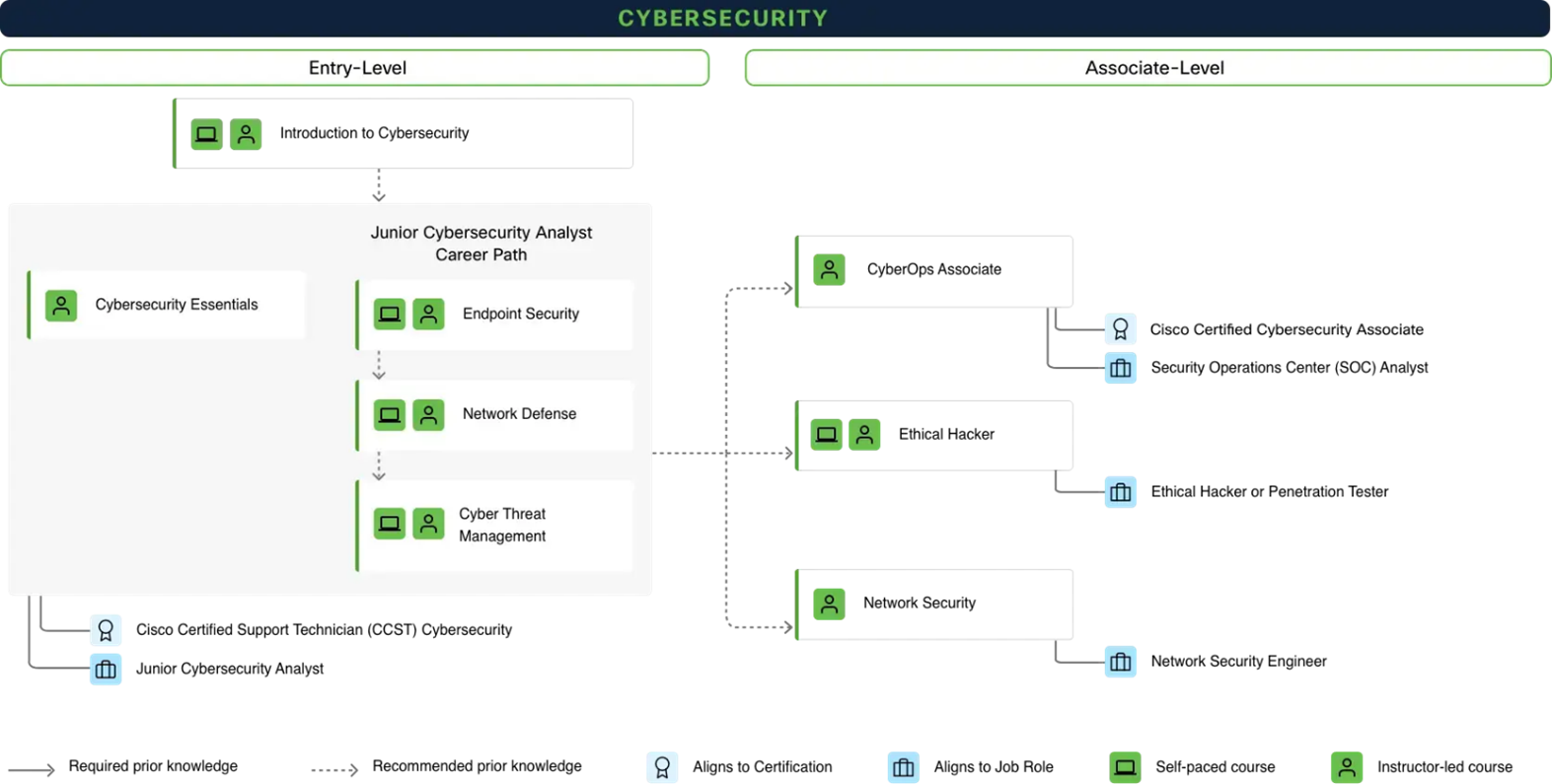Click the badge icon in the bottom legend
Viewport: 1552px width, 784px height.
[662, 767]
